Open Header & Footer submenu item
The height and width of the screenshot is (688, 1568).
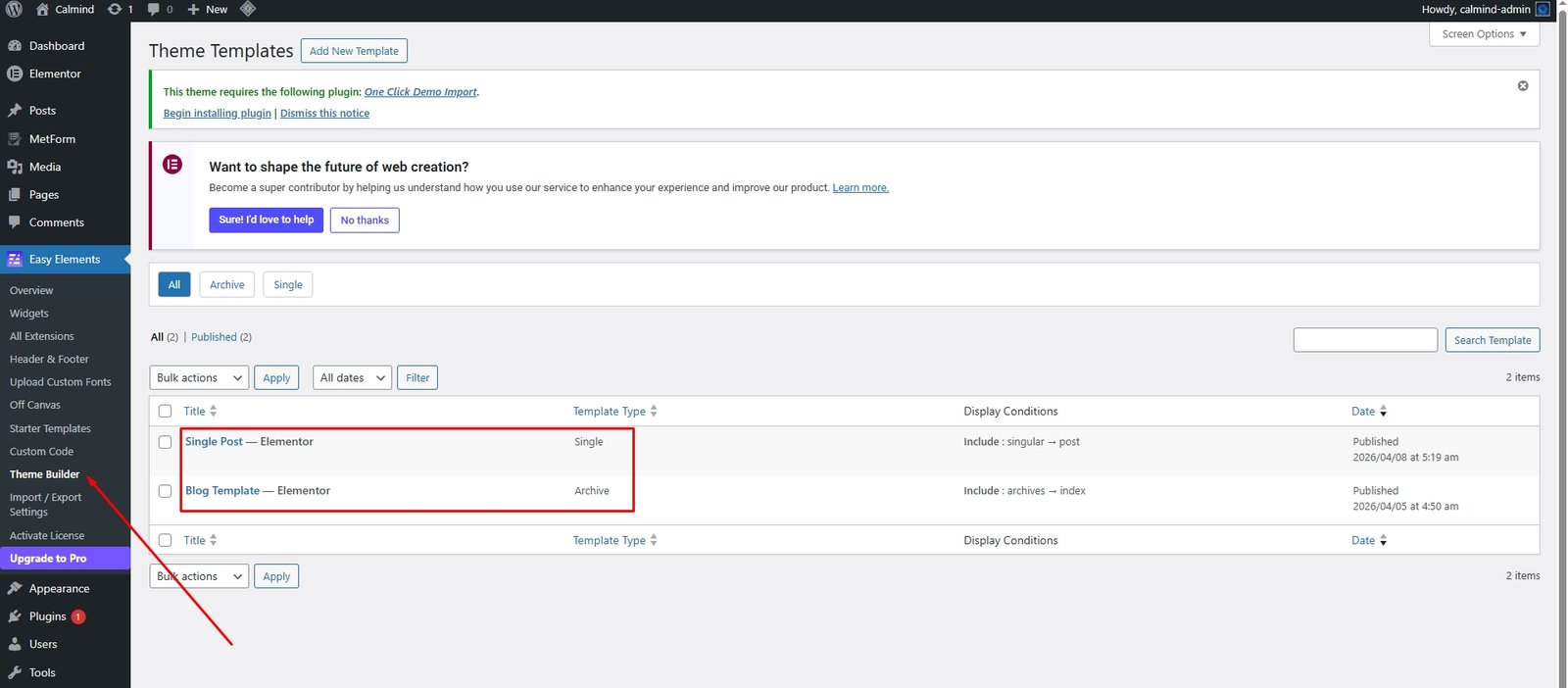click(x=49, y=359)
